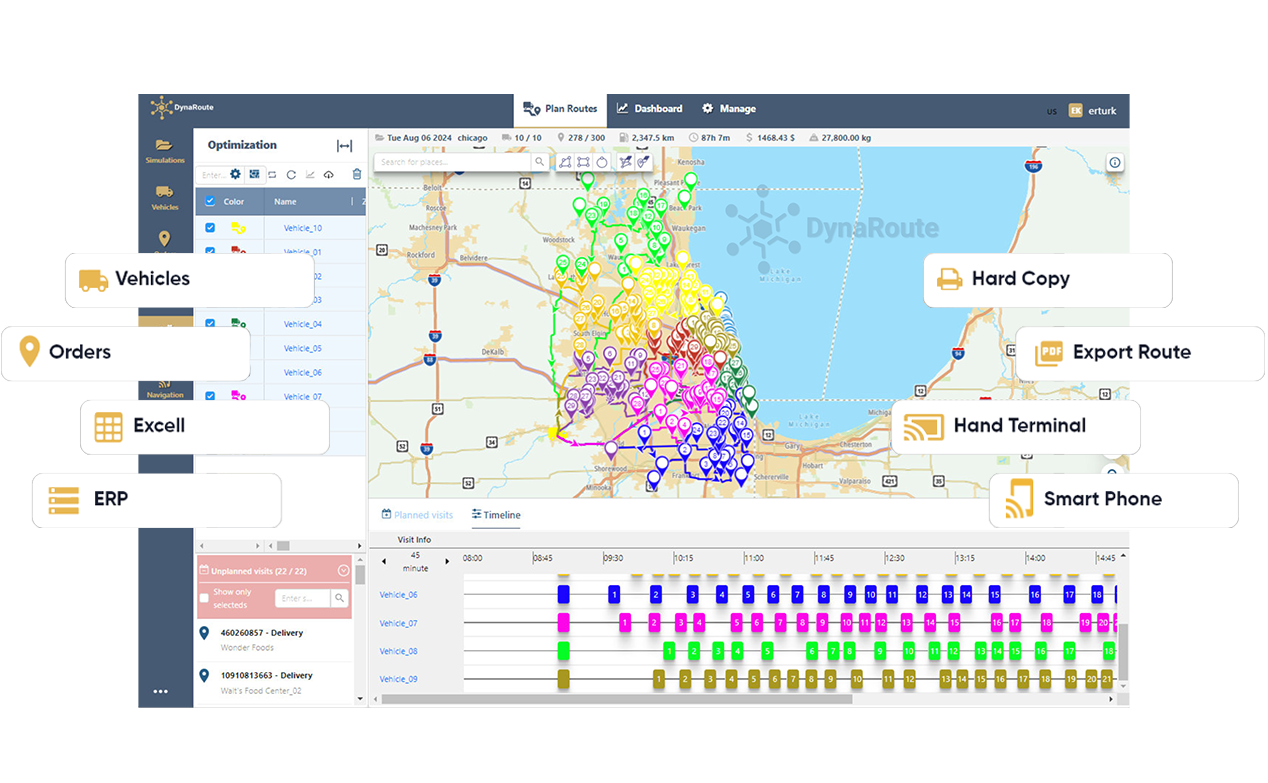
Task: Click the timeline scroll-down arrow
Action: coord(1123,687)
